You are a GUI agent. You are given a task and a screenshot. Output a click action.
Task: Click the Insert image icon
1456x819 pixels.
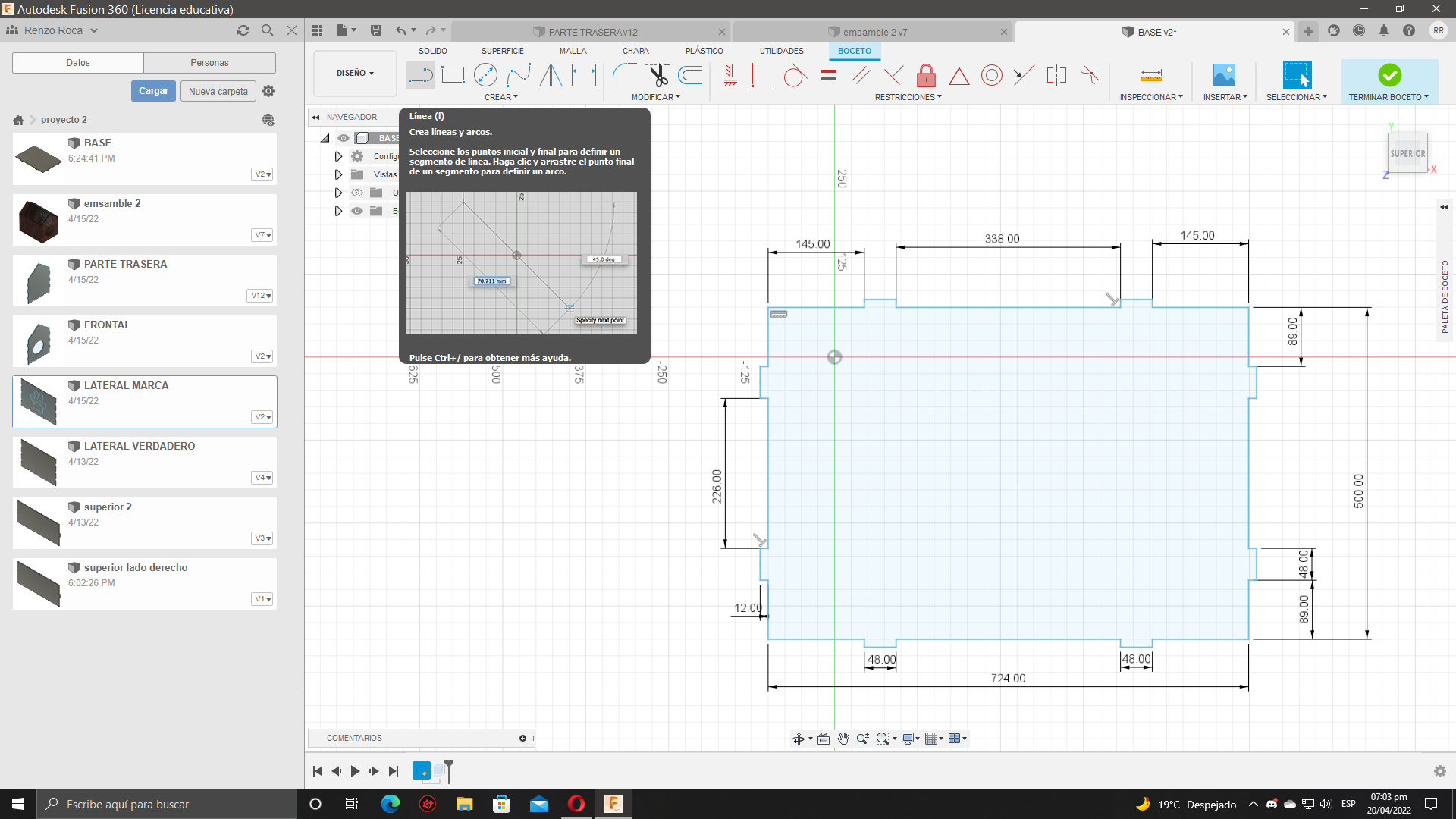coord(1224,75)
